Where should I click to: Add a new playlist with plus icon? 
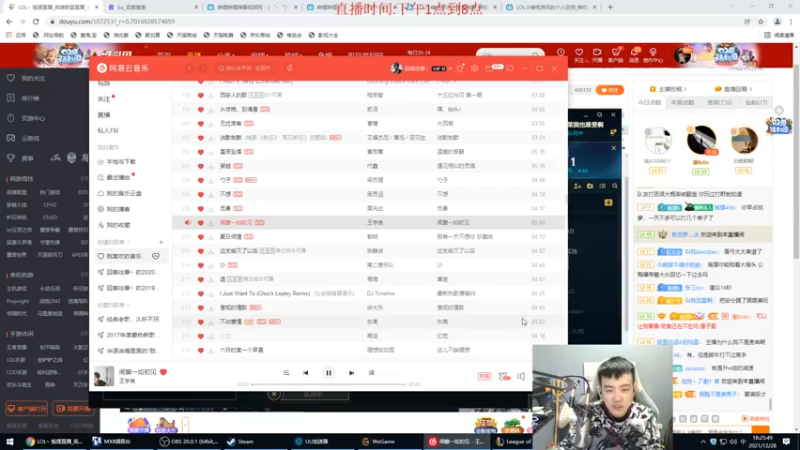161,242
